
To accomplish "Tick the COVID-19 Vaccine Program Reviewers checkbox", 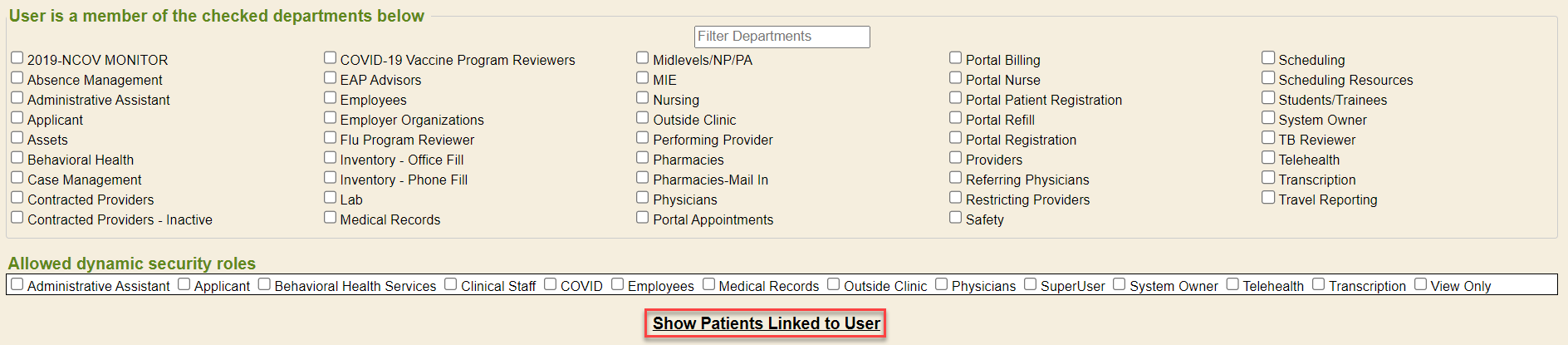I will tap(330, 58).
